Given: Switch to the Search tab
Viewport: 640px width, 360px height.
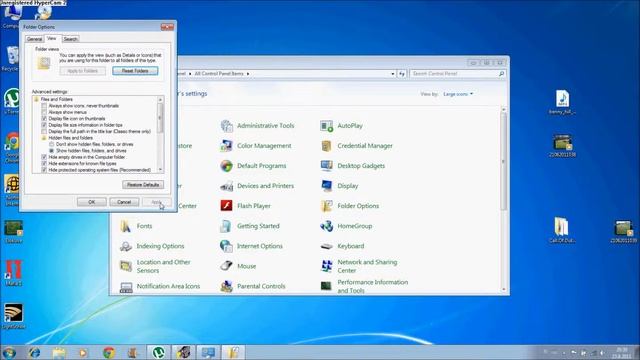Looking at the screenshot, I should click(70, 39).
